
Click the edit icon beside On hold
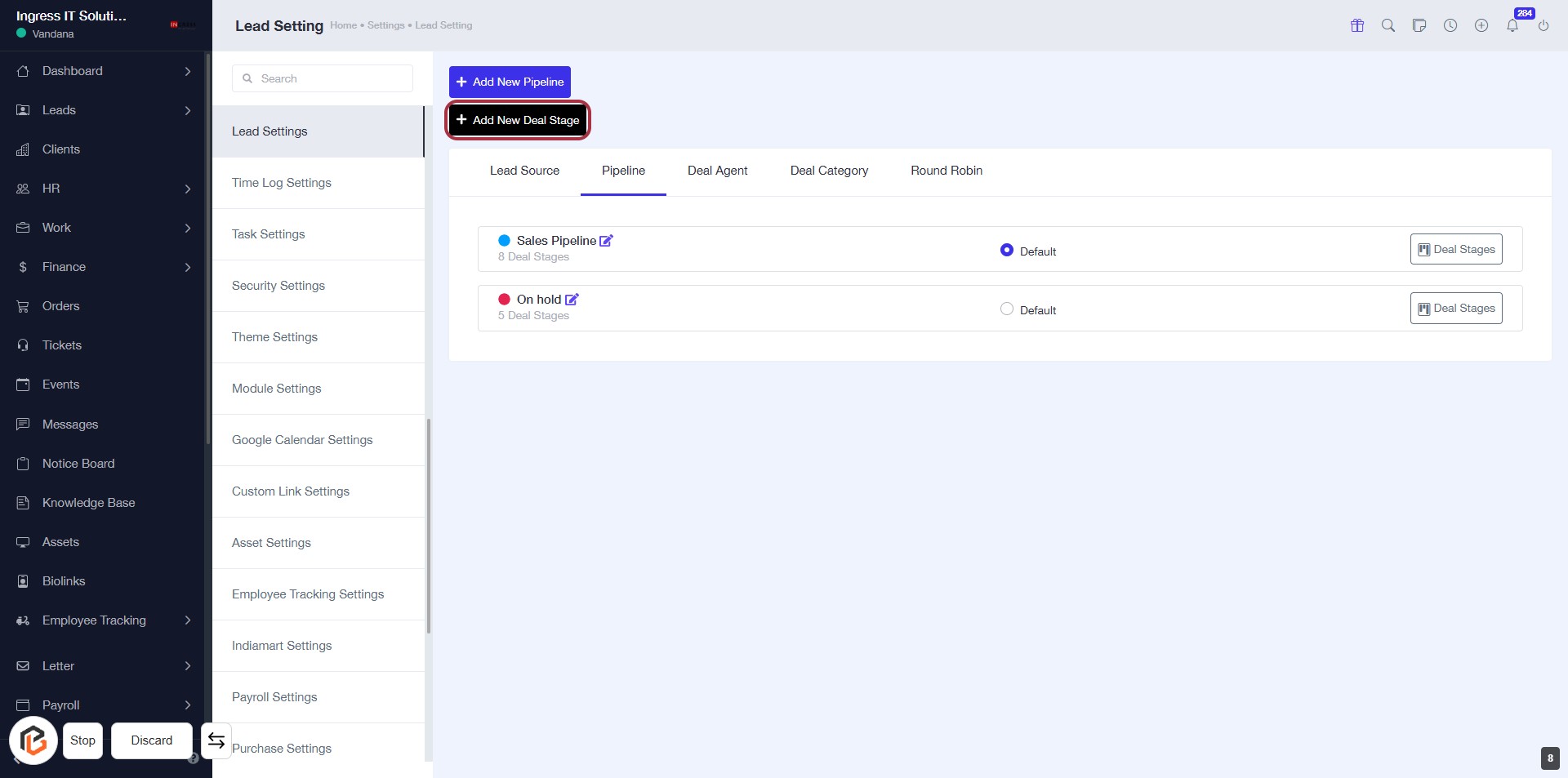tap(572, 300)
